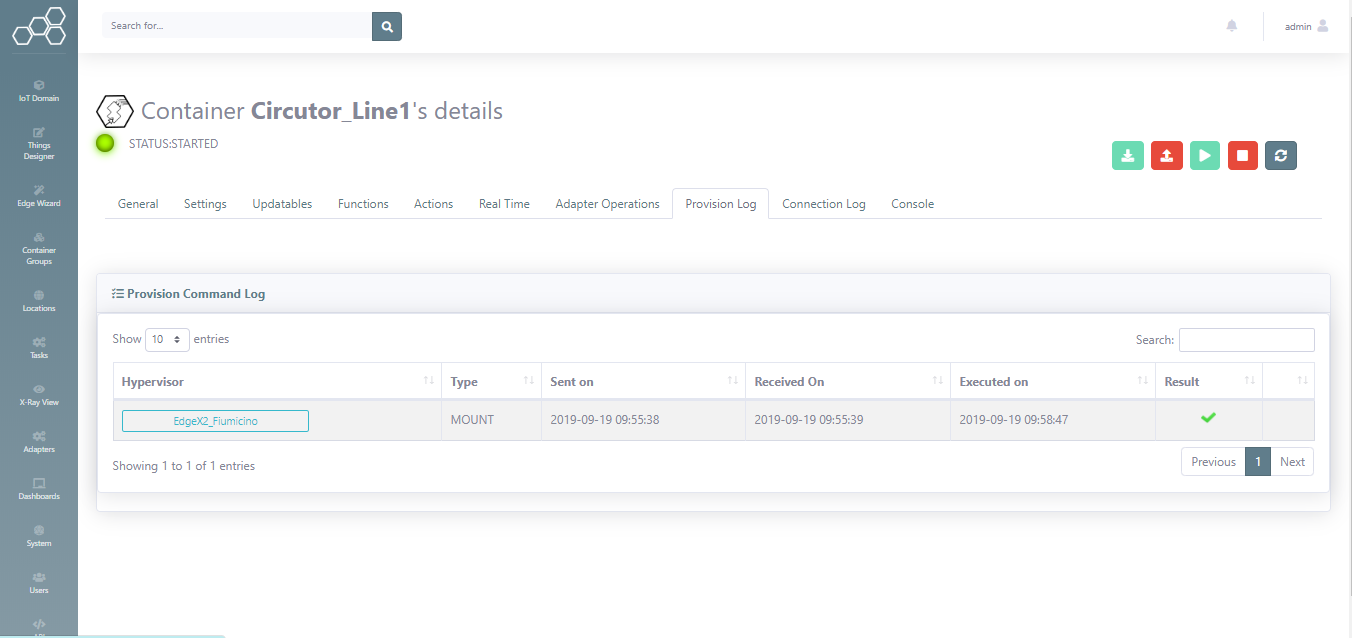Open the System sidebar section

pos(39,536)
